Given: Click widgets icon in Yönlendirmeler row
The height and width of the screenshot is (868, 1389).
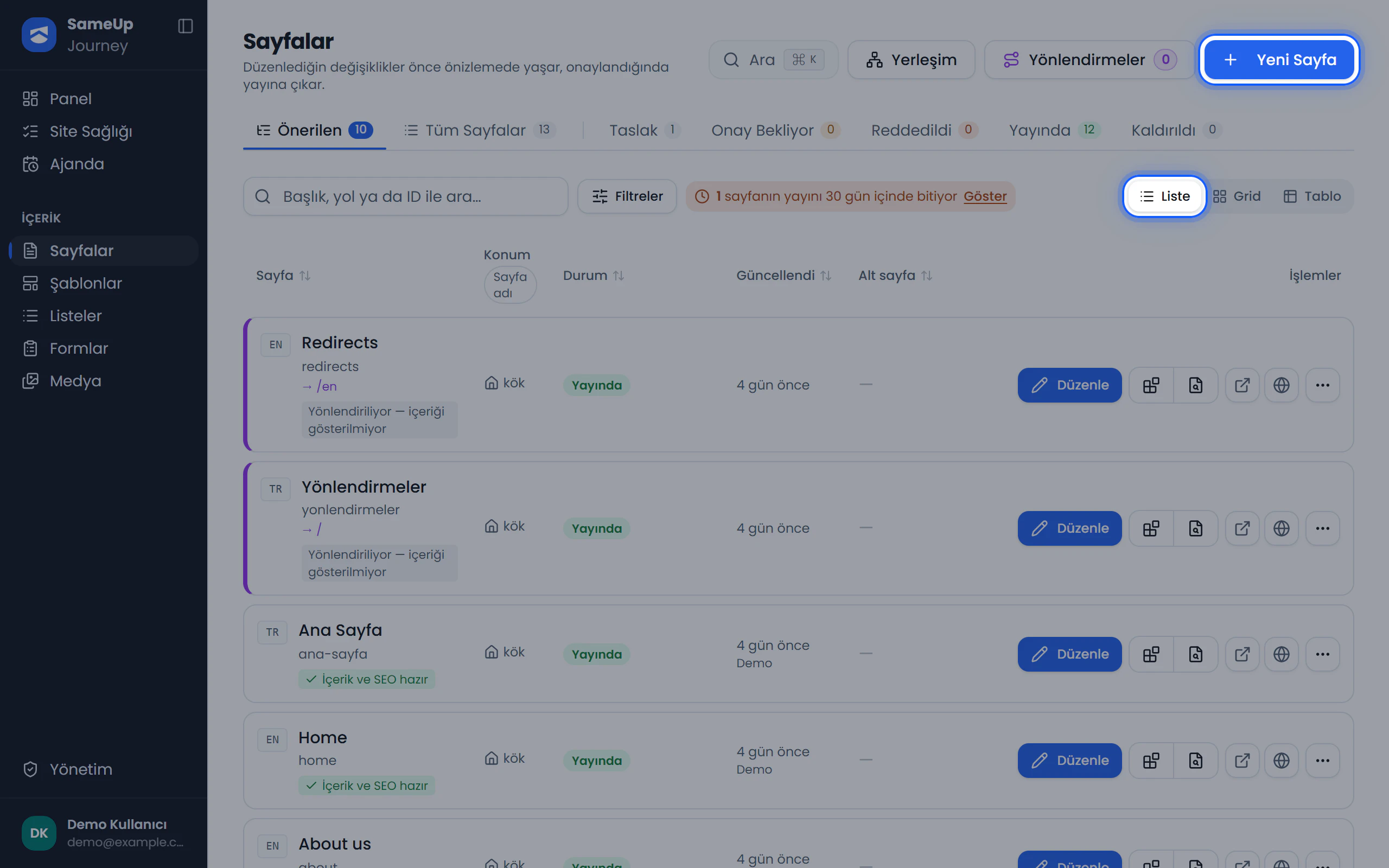Looking at the screenshot, I should click(1151, 528).
